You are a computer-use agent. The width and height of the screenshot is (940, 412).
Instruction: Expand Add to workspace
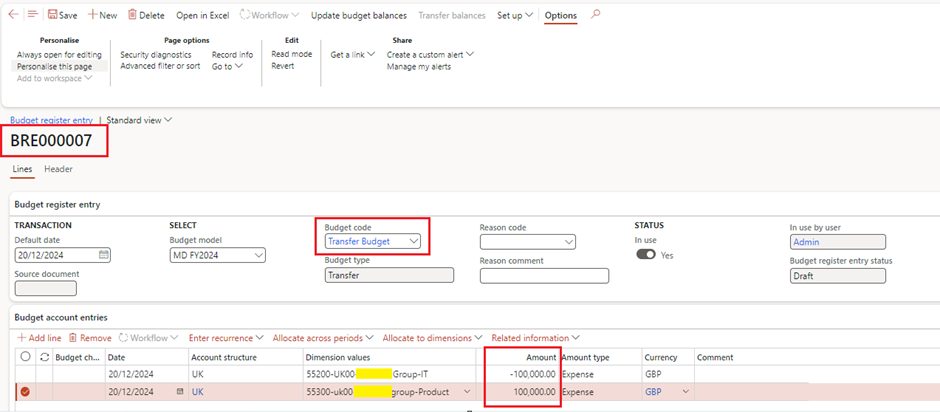[55, 79]
